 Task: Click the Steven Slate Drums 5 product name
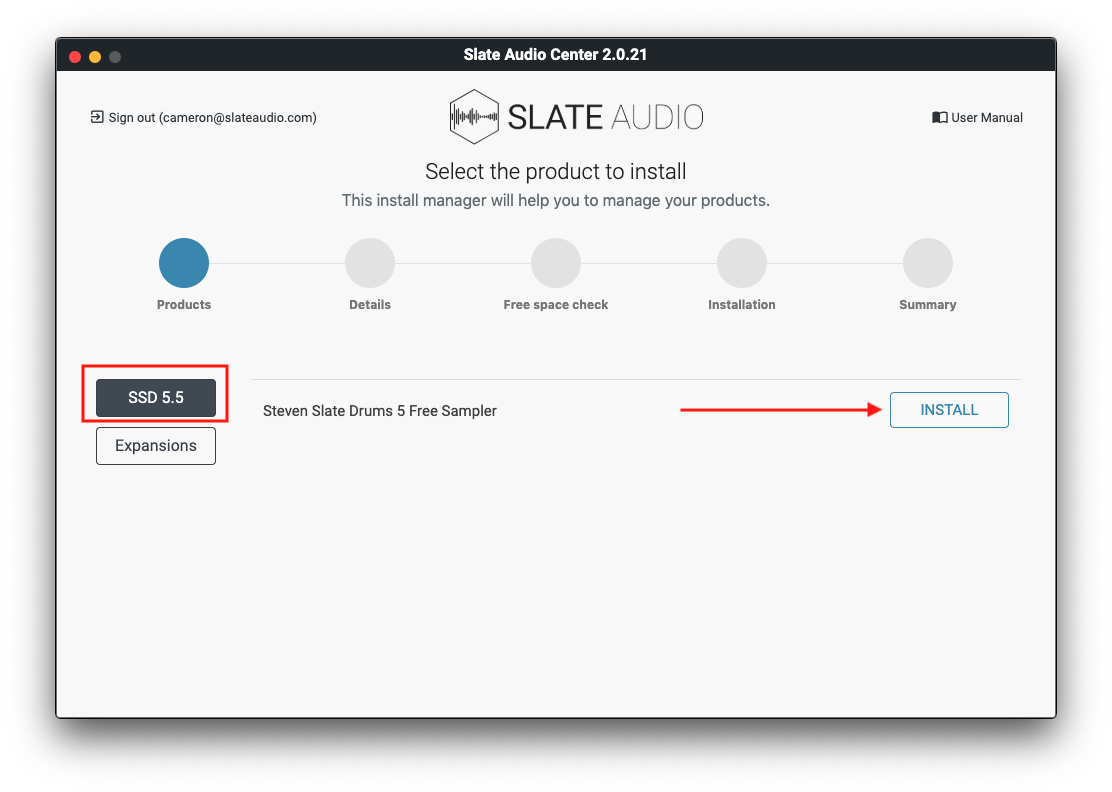[380, 411]
